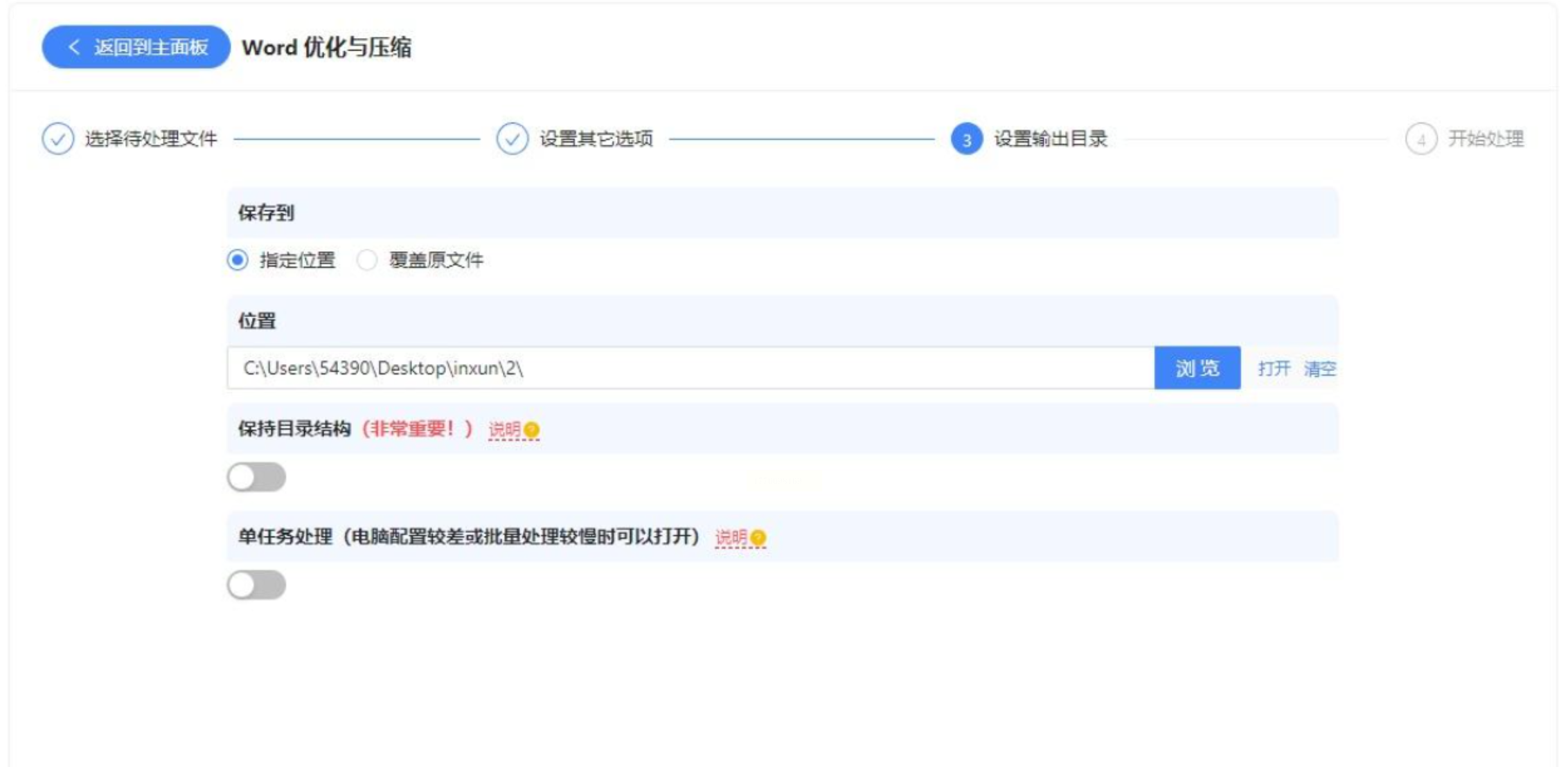Click the step 4 circle icon

1420,139
